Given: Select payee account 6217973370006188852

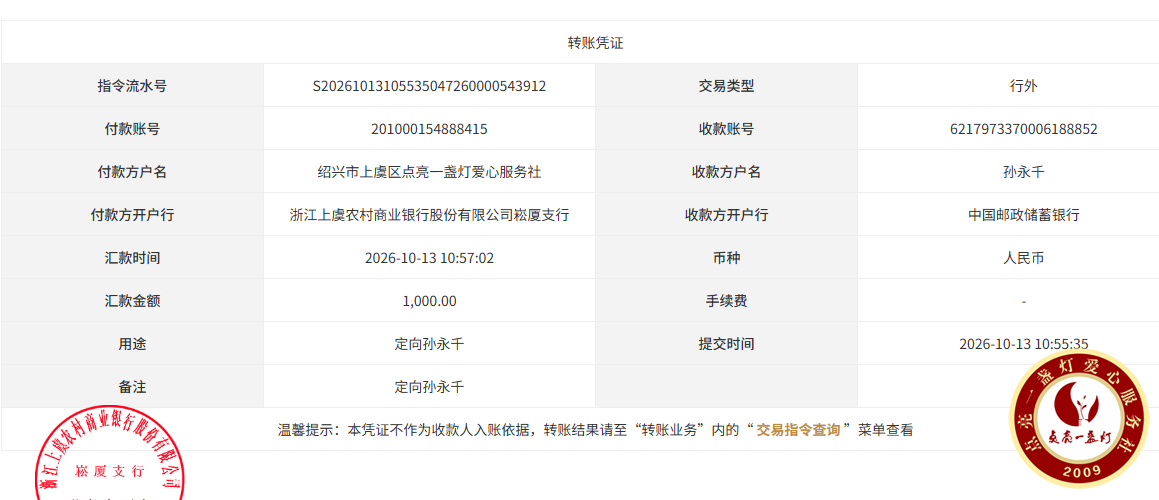Looking at the screenshot, I should tap(1024, 129).
